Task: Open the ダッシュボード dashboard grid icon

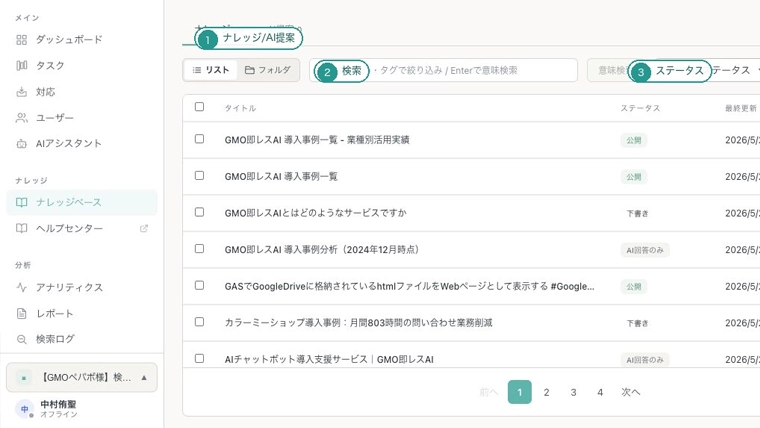Action: (21, 40)
